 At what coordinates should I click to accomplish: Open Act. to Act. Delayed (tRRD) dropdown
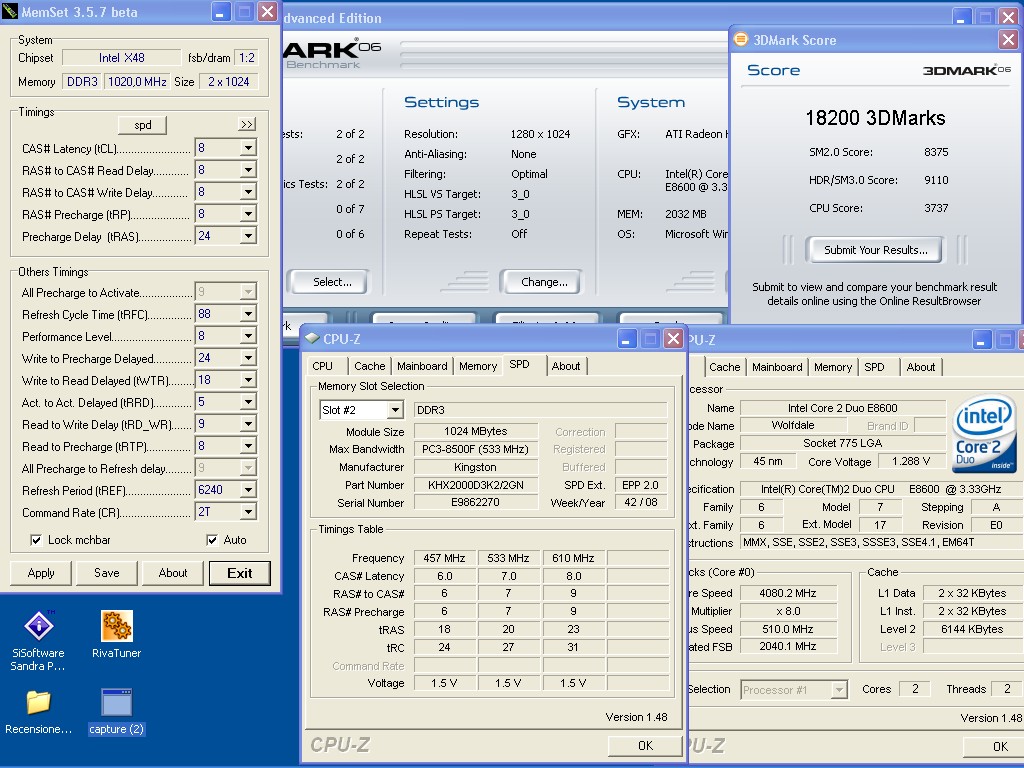coord(248,402)
